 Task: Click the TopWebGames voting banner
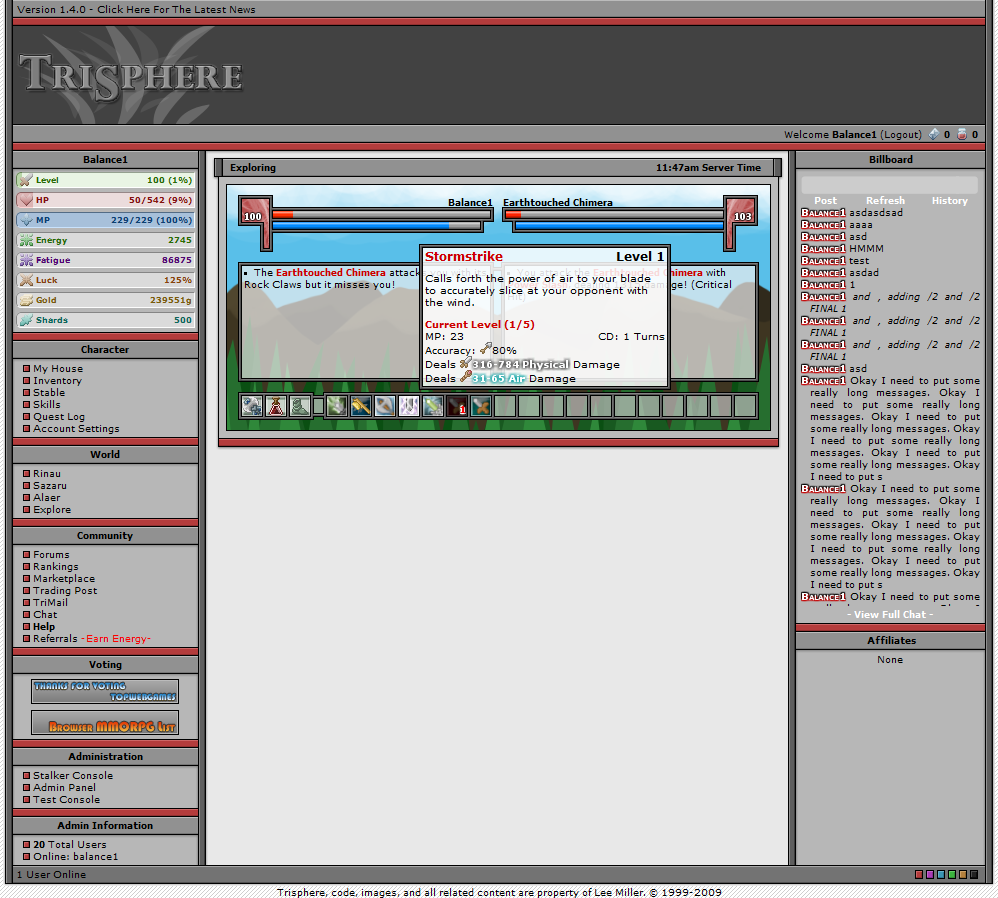tap(105, 692)
